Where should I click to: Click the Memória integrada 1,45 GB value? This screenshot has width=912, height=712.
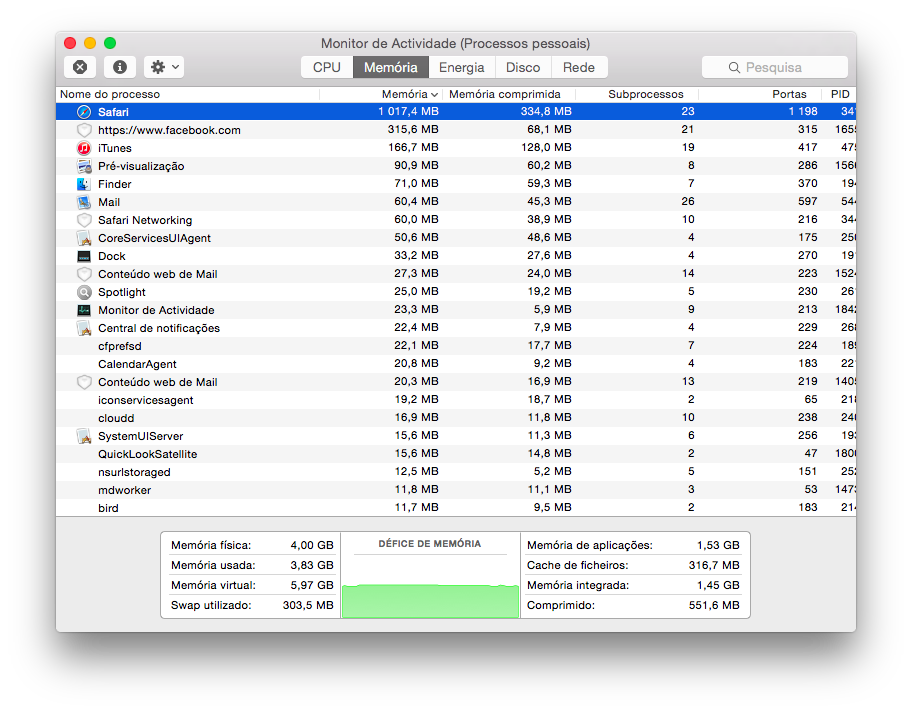click(718, 585)
